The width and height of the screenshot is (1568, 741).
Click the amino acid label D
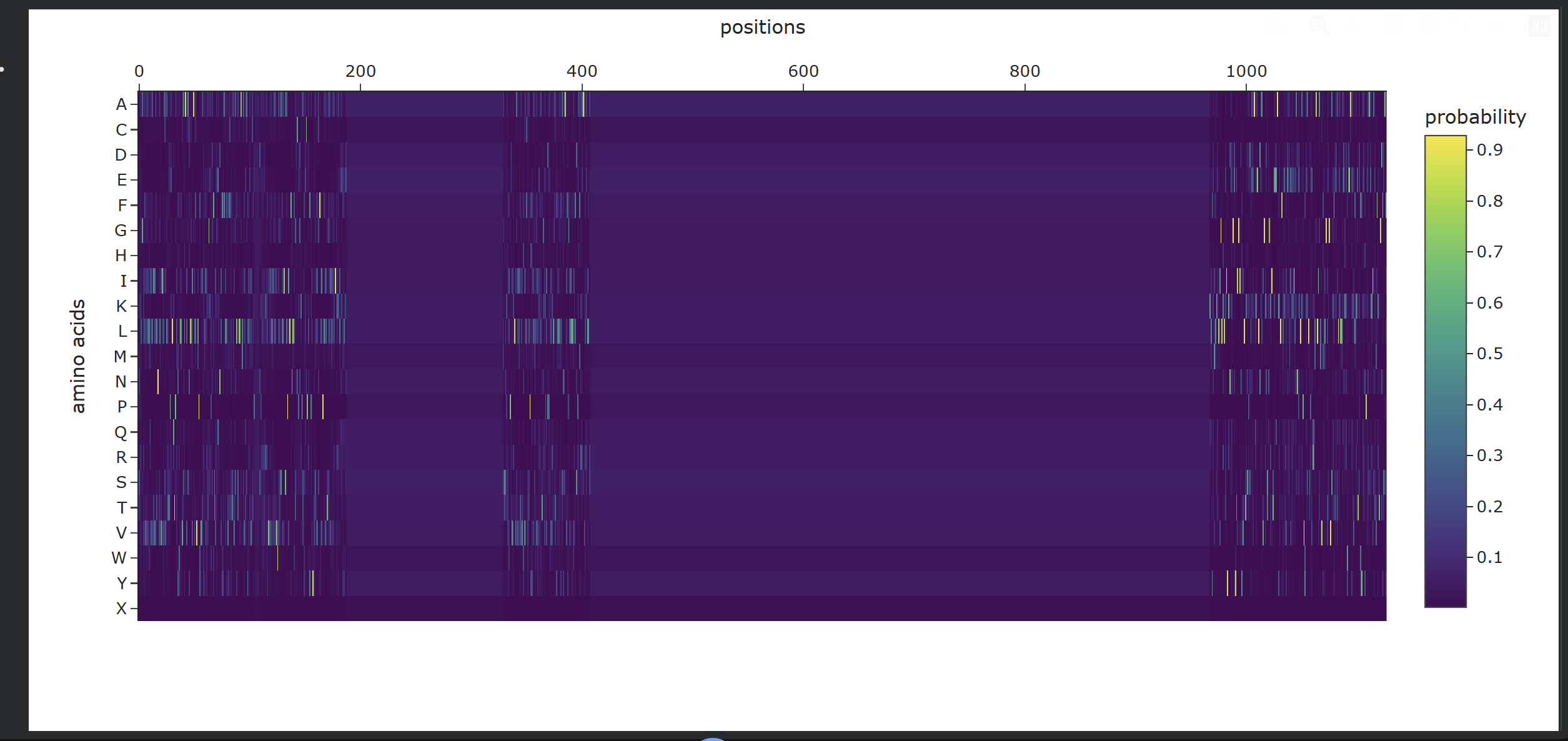pyautogui.click(x=121, y=155)
